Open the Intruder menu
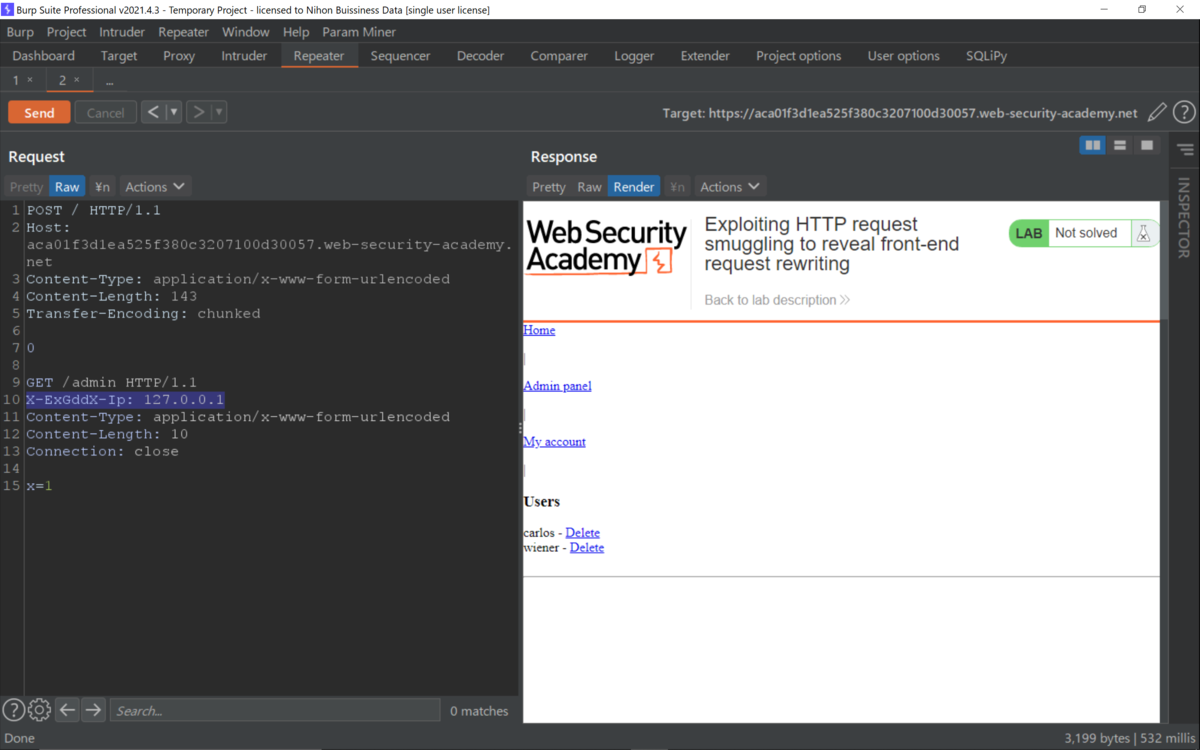The width and height of the screenshot is (1200, 750). tap(122, 32)
